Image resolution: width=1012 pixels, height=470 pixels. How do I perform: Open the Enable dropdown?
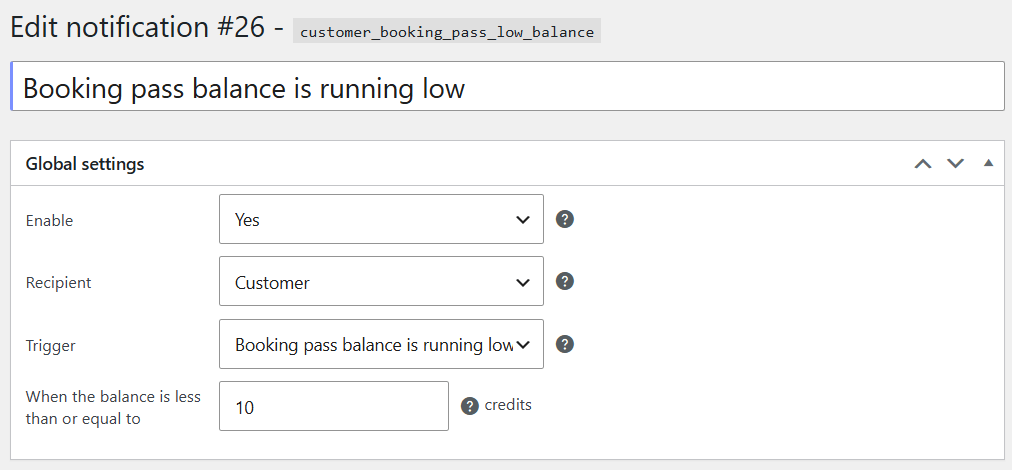coord(381,220)
